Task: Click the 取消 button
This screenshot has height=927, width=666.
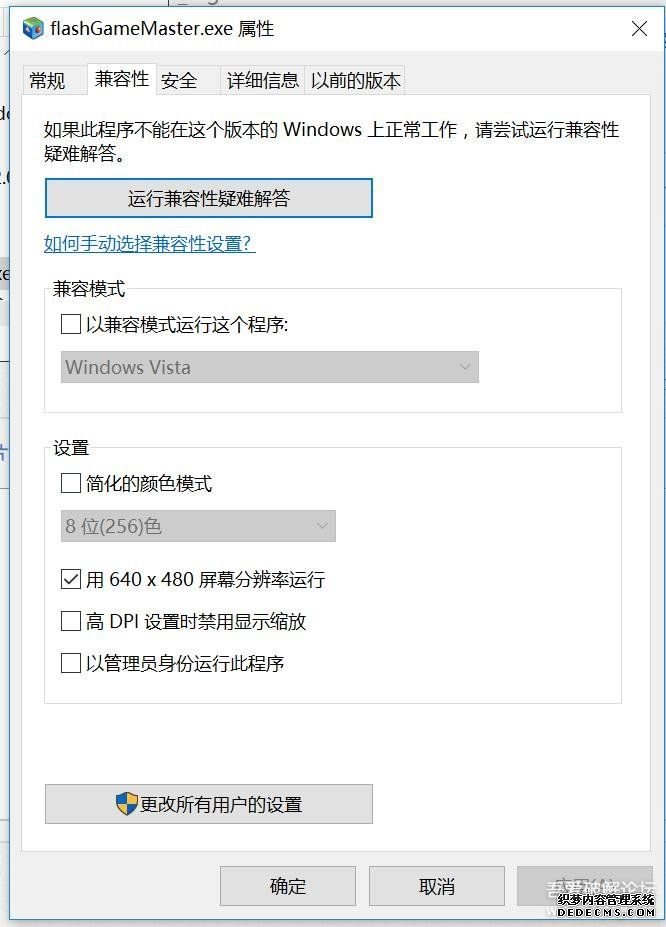Action: (x=437, y=886)
